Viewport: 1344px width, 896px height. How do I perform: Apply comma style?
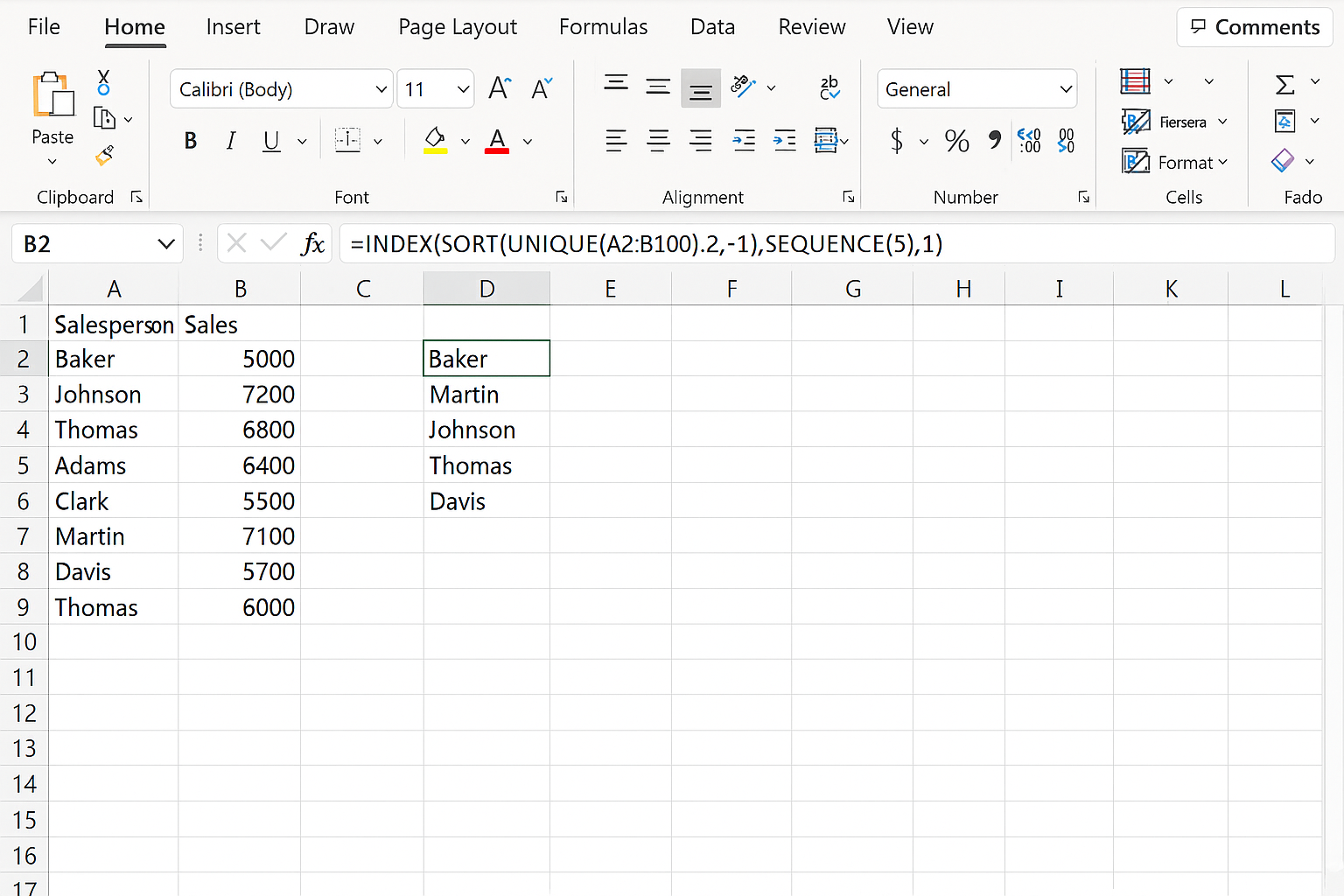pos(995,138)
